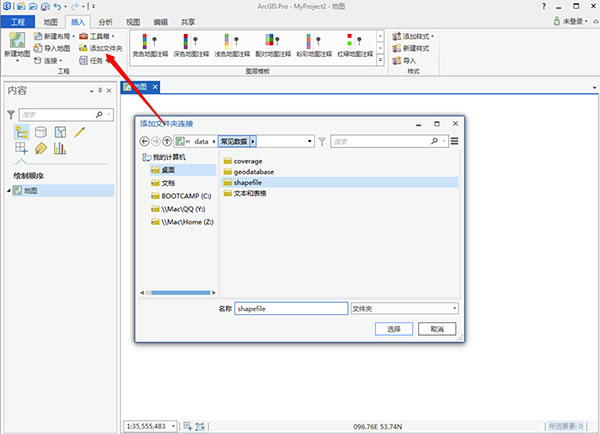The image size is (600, 434).
Task: Click the 选择 button
Action: click(x=393, y=328)
